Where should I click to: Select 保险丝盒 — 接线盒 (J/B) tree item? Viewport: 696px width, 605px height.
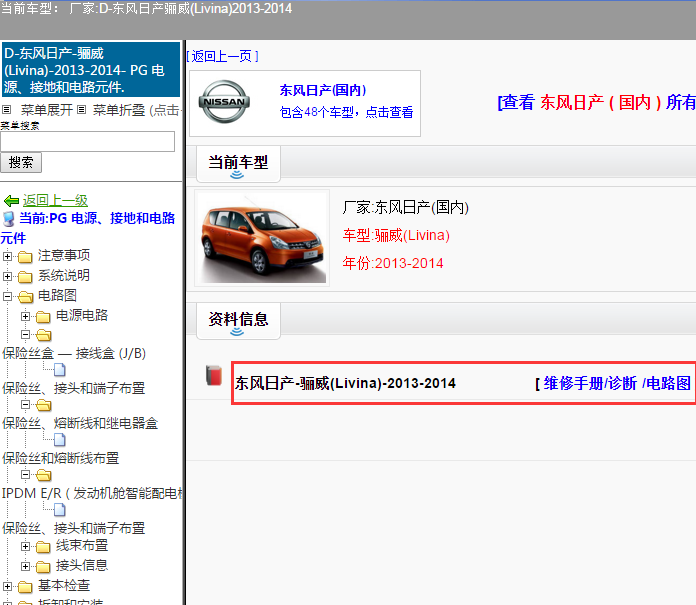[74, 353]
